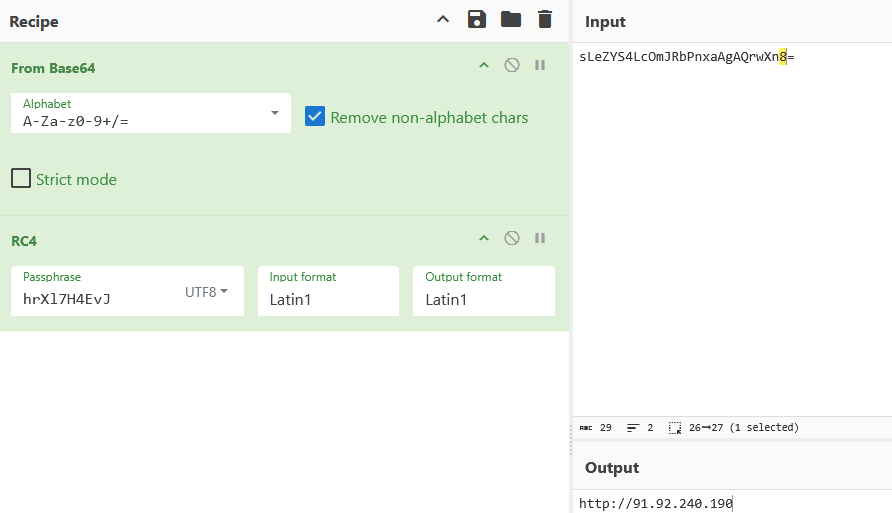Click into the Input text area
This screenshot has width=892, height=513.
click(730, 230)
